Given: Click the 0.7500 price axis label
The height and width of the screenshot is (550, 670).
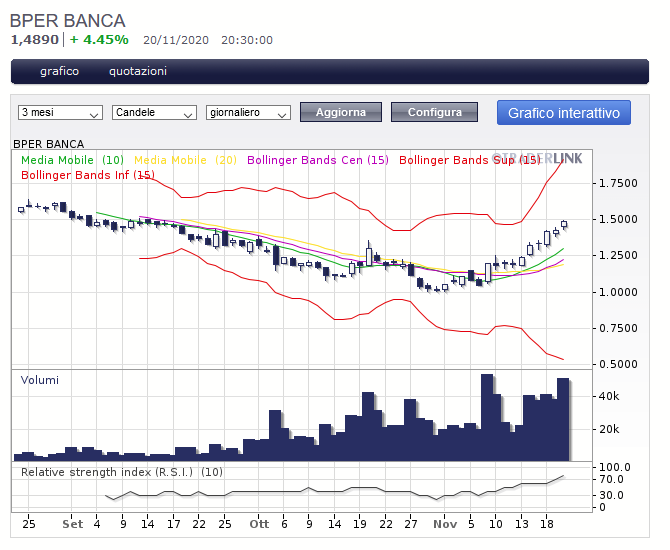Looking at the screenshot, I should 618,328.
